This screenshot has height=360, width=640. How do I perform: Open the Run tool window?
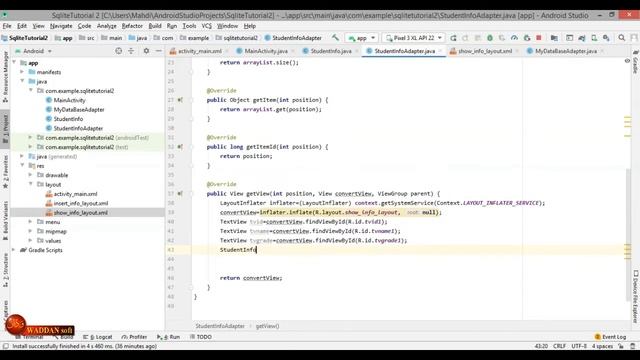169,337
